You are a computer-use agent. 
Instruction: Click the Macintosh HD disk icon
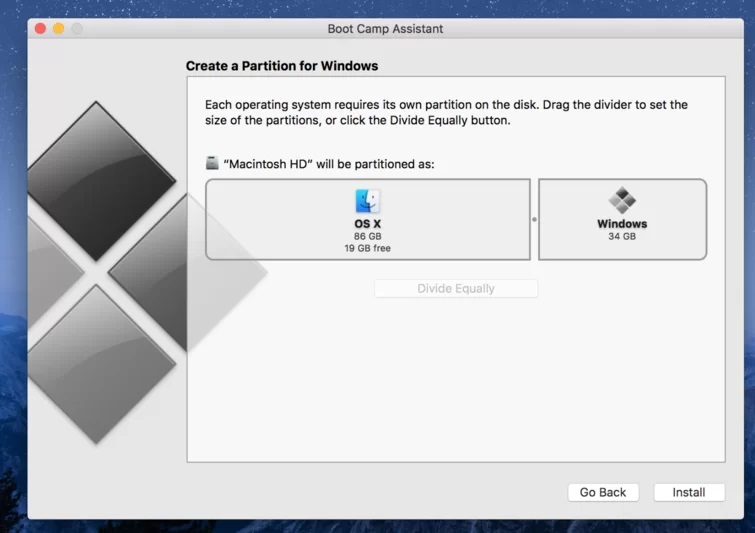(212, 163)
